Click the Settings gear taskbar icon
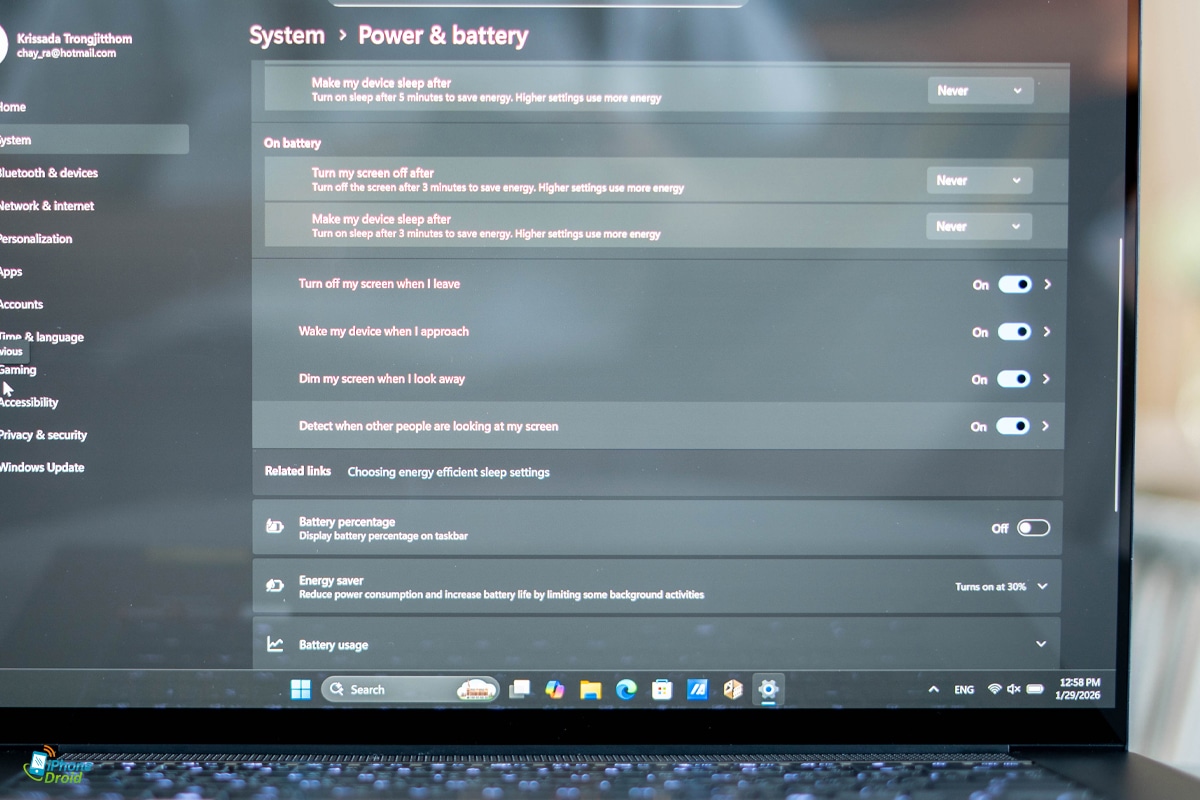The width and height of the screenshot is (1200, 800). pyautogui.click(x=768, y=689)
